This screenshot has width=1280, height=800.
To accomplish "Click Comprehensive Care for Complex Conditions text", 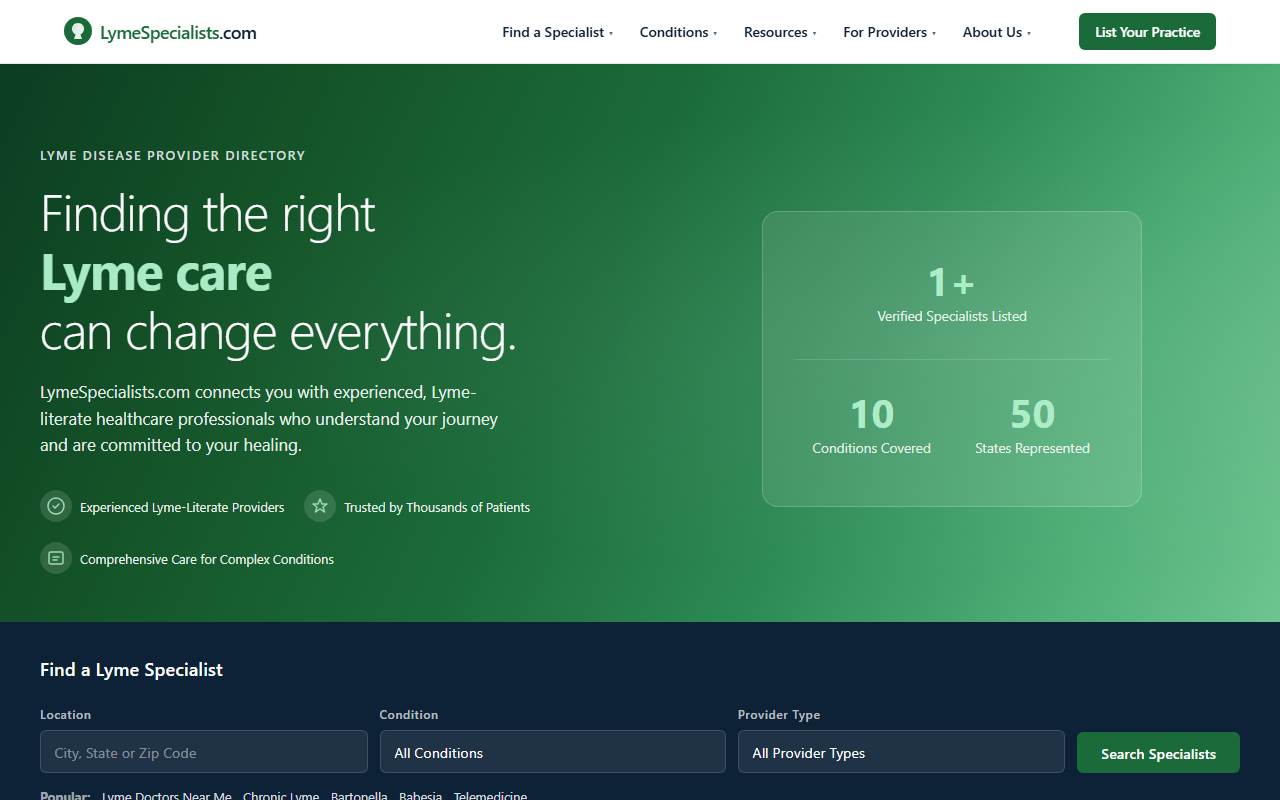I will [x=207, y=559].
